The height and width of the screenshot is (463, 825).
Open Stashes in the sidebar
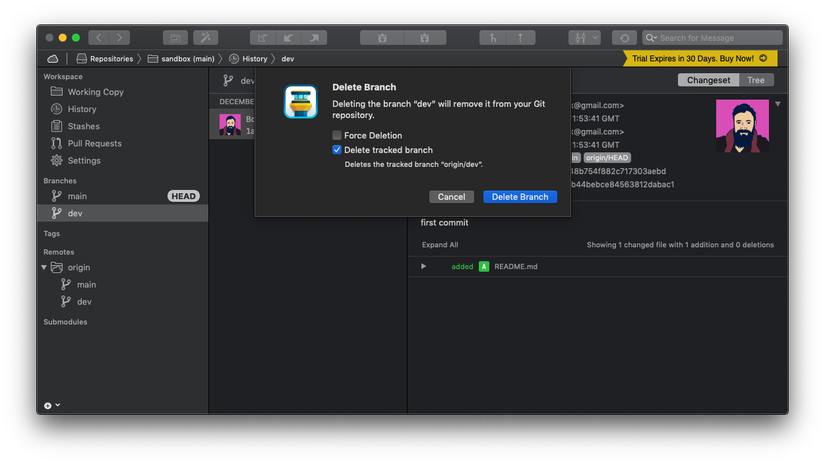pyautogui.click(x=83, y=126)
